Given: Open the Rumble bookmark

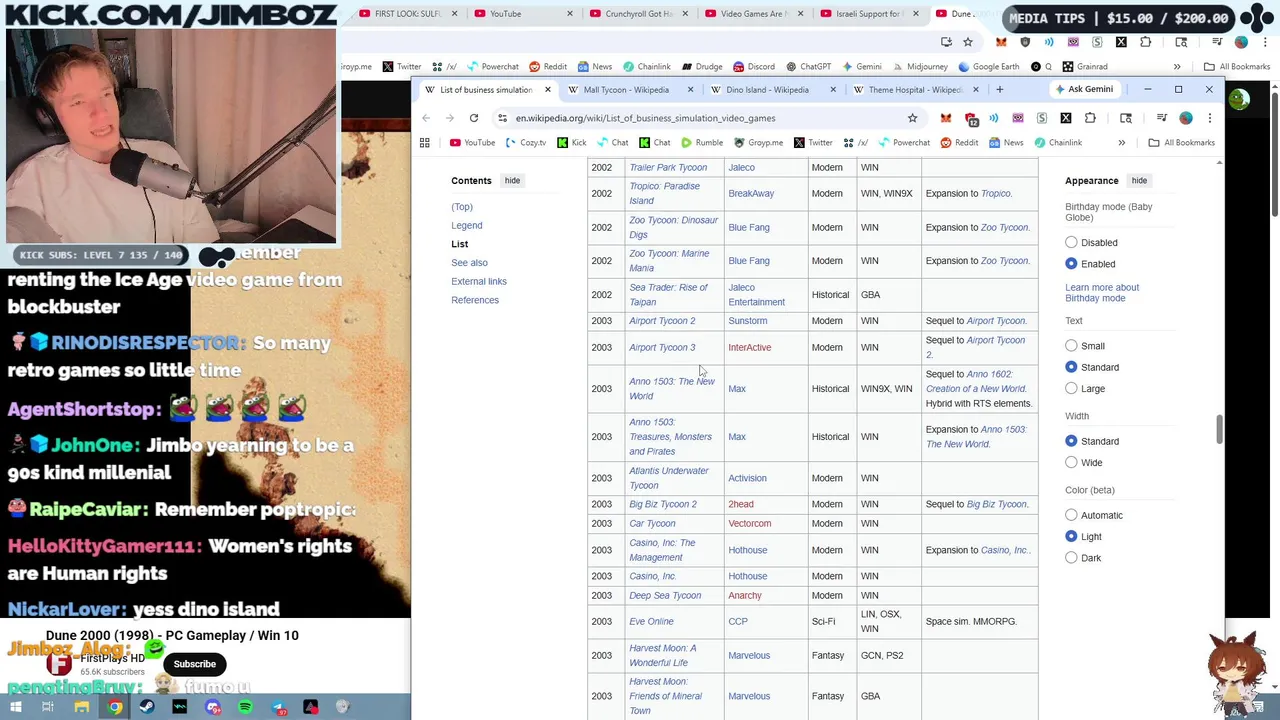Looking at the screenshot, I should 701,143.
